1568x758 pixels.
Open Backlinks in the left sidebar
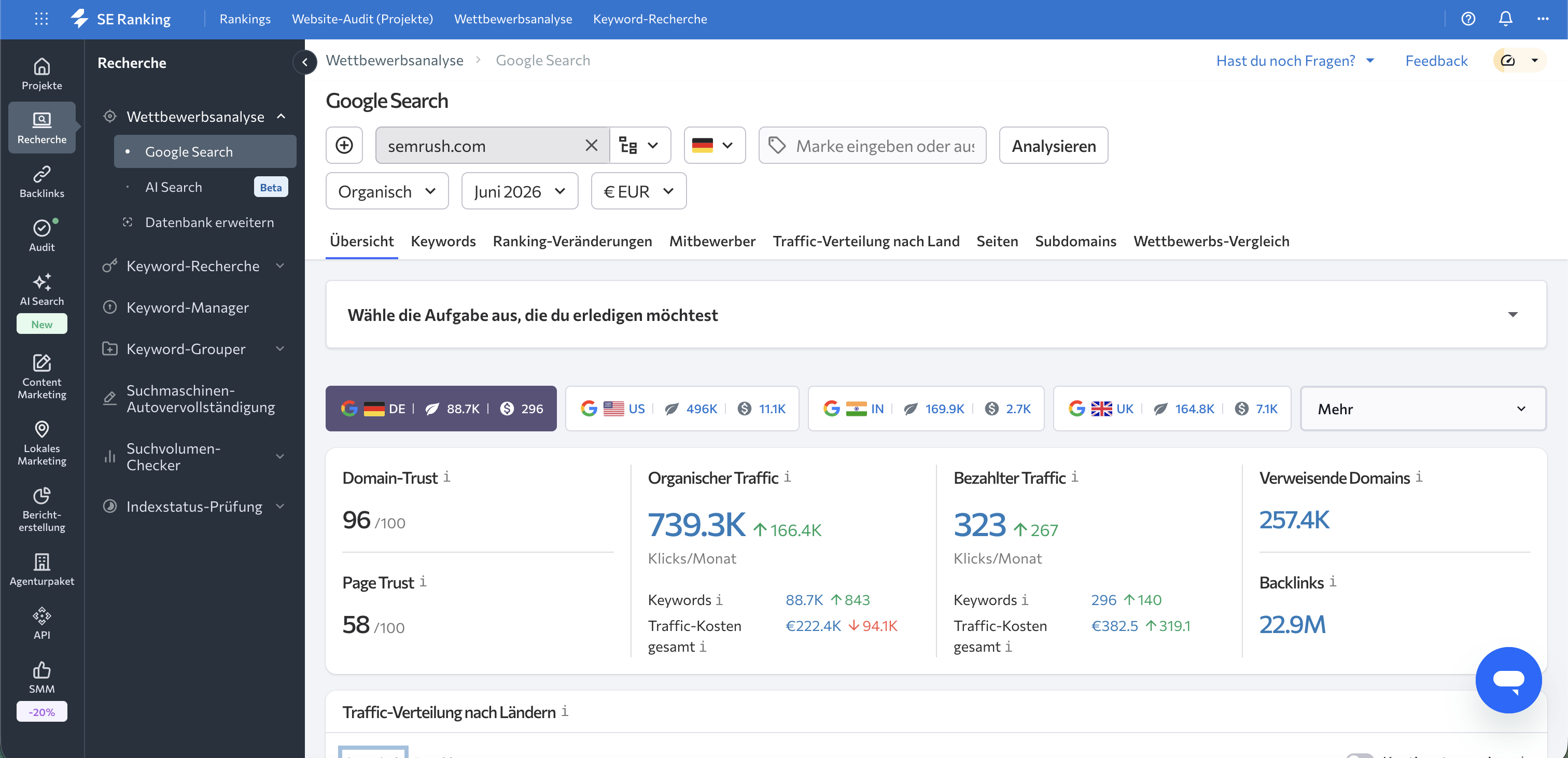point(42,181)
